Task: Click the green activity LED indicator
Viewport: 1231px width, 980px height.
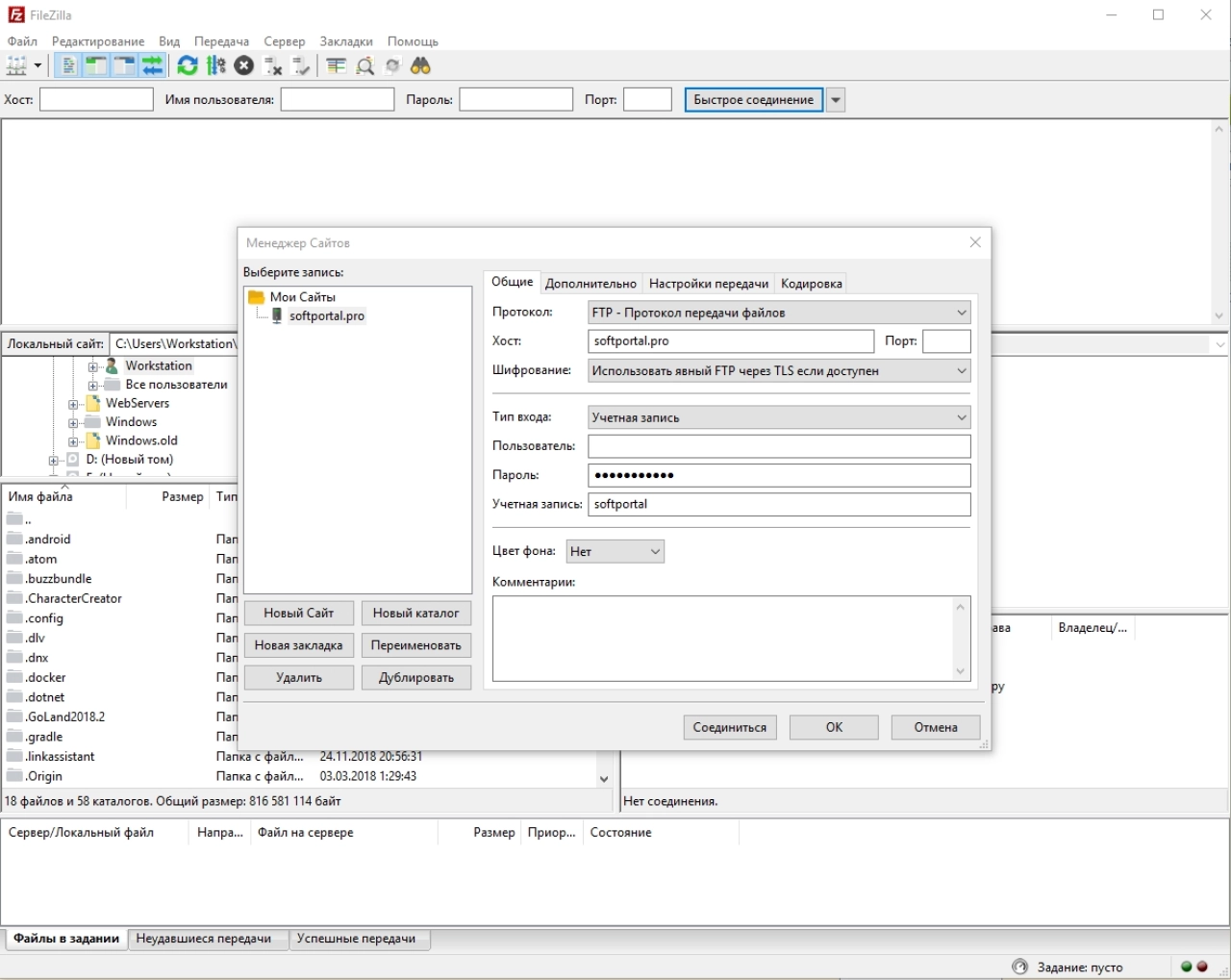Action: click(1187, 967)
